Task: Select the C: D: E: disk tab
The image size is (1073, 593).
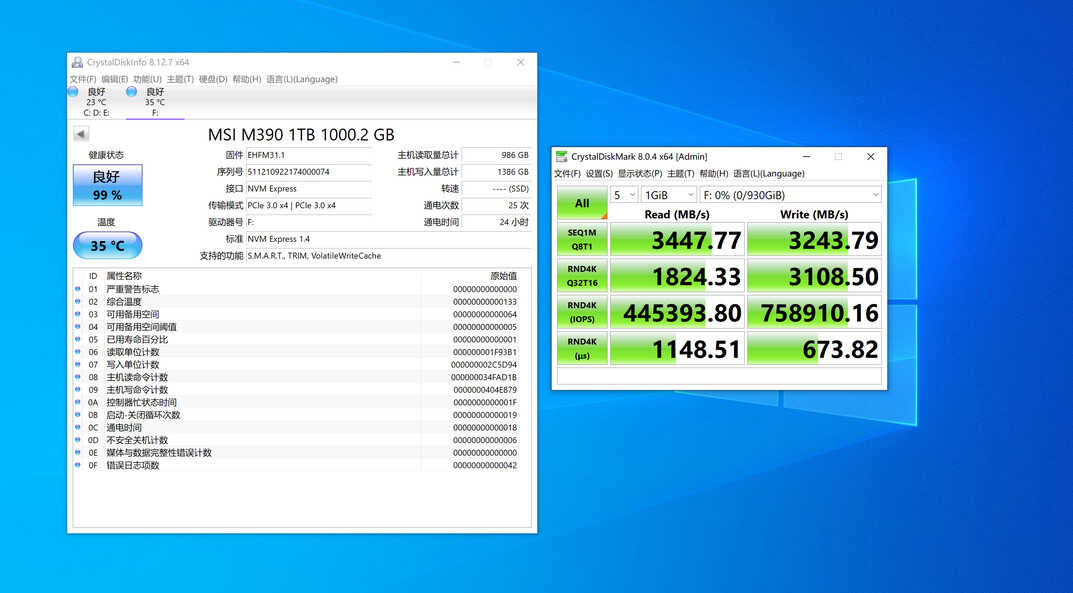Action: 96,102
